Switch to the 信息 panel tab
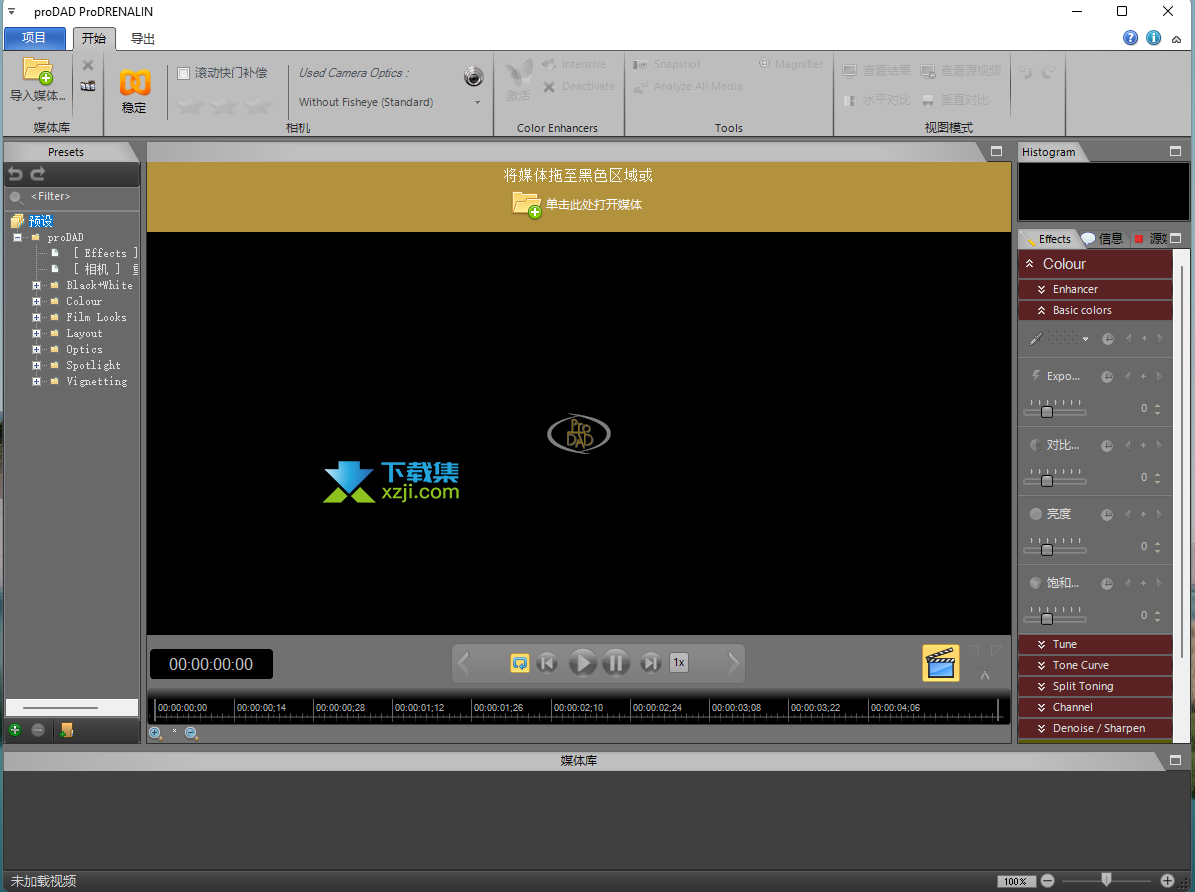The image size is (1195, 892). pyautogui.click(x=1103, y=239)
